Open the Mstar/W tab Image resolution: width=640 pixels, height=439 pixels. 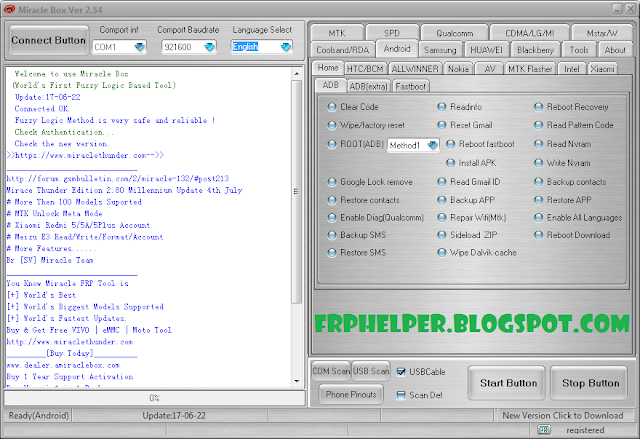click(x=602, y=33)
